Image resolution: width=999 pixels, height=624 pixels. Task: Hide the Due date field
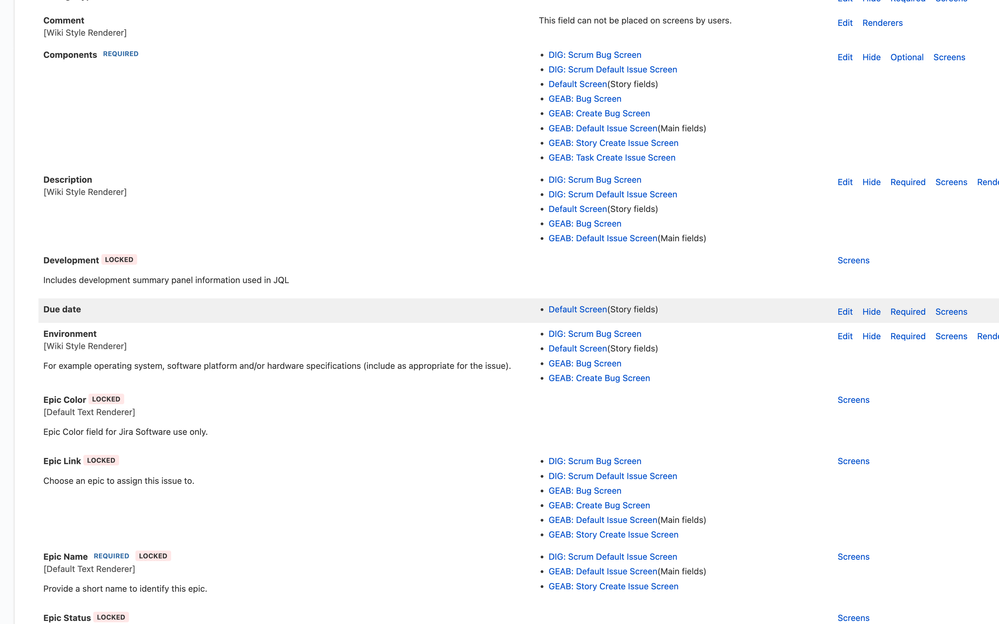[871, 311]
